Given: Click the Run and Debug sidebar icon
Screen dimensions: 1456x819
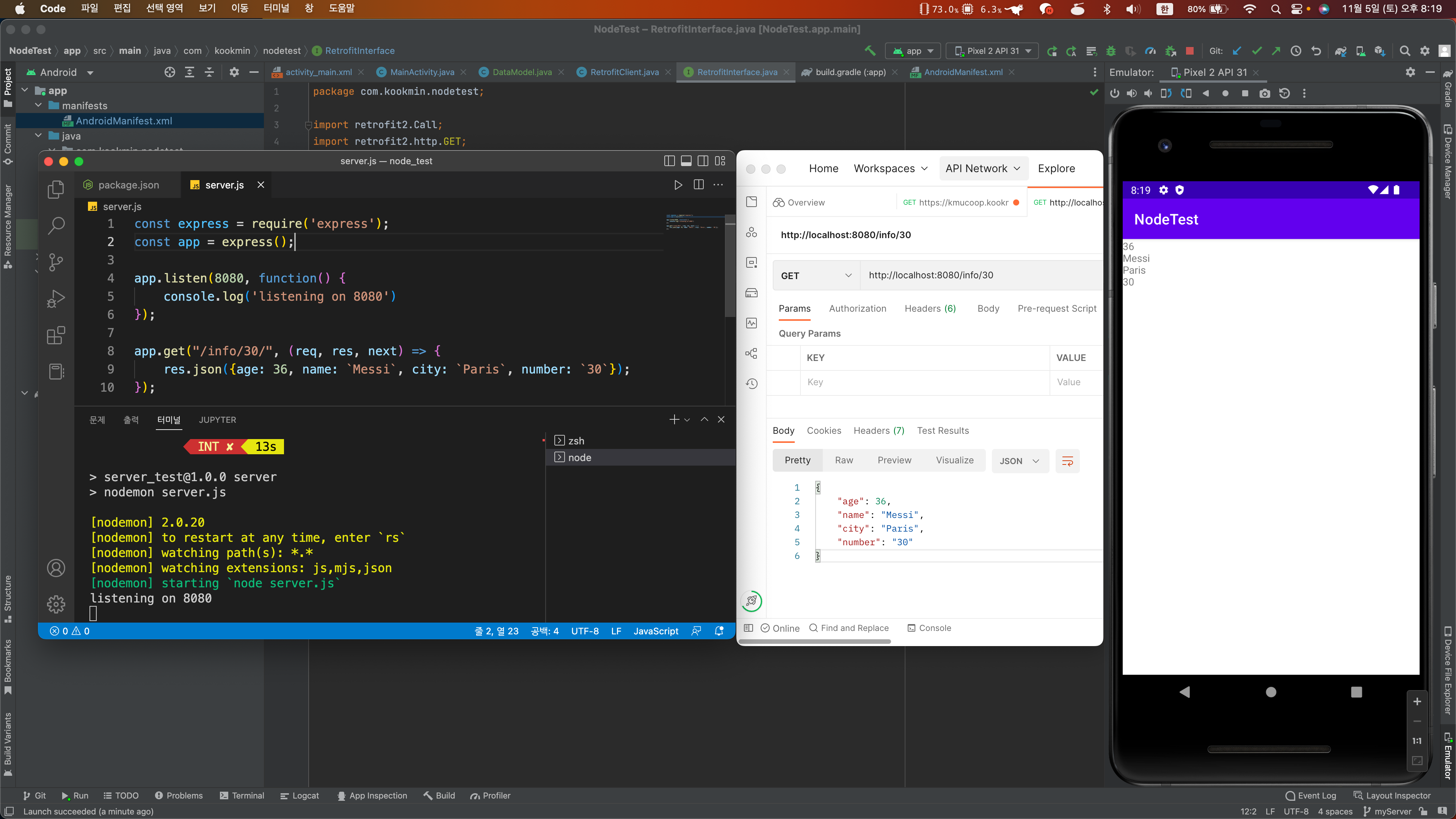Looking at the screenshot, I should (x=56, y=298).
